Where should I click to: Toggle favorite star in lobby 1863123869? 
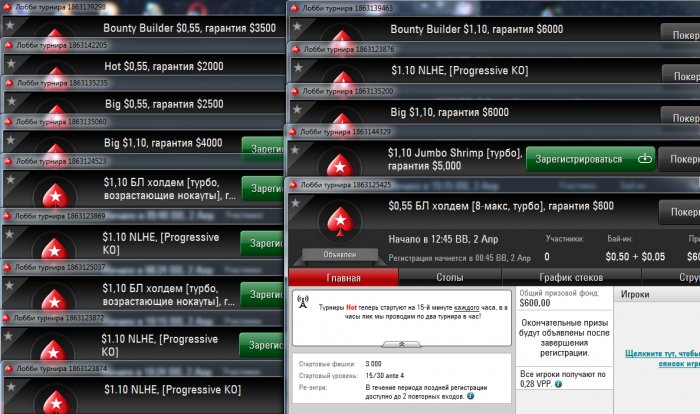point(10,234)
